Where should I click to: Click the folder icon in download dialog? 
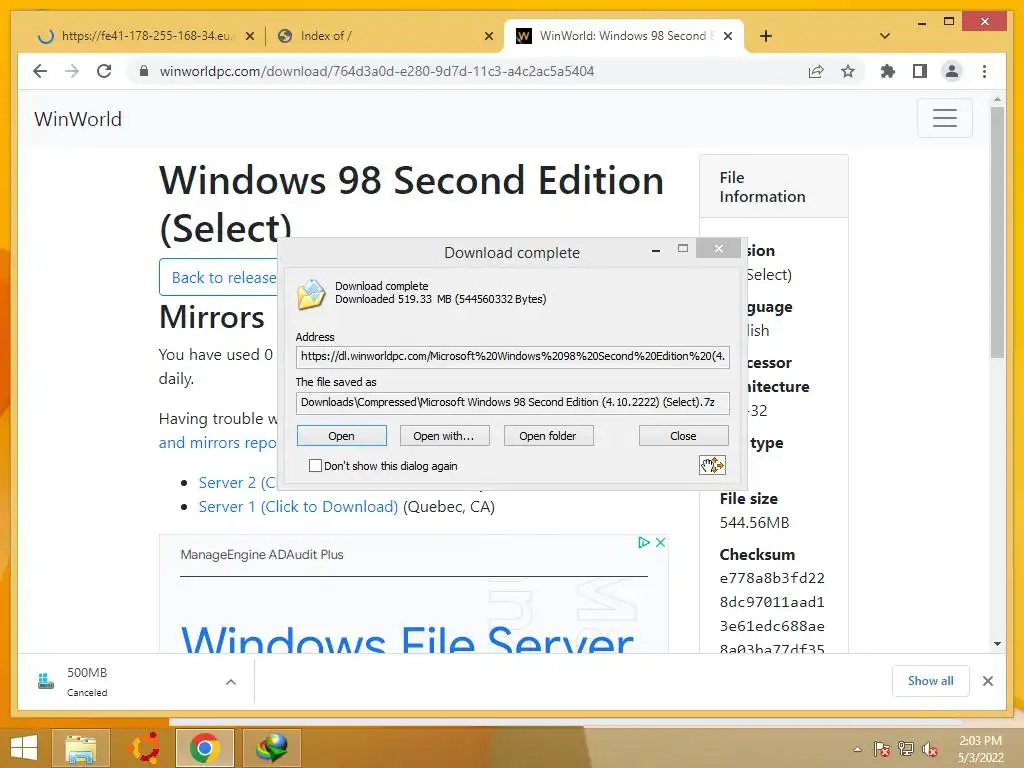click(x=312, y=294)
